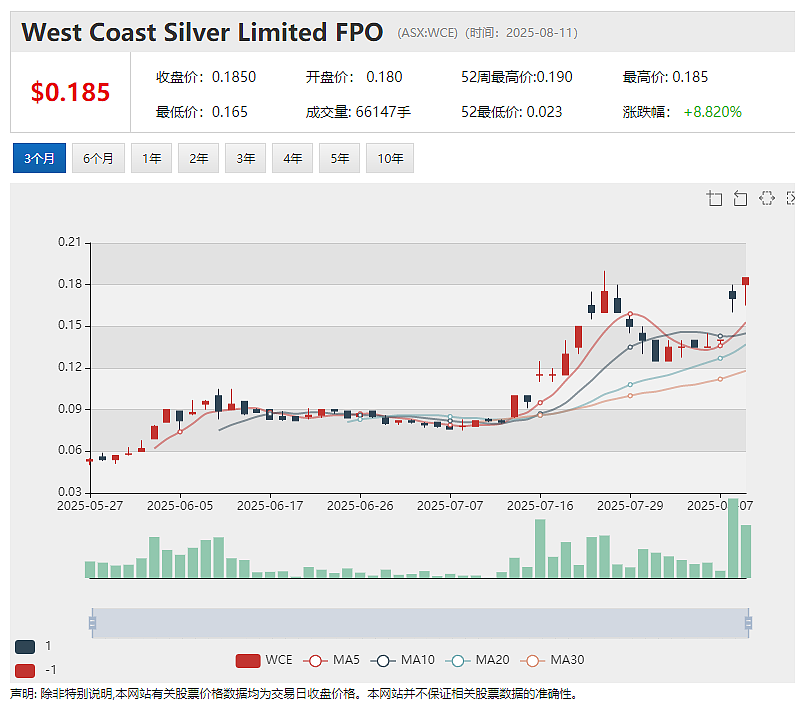Viewport: 810px width, 708px height.
Task: Click the $0.185 current price text
Action: 70,92
